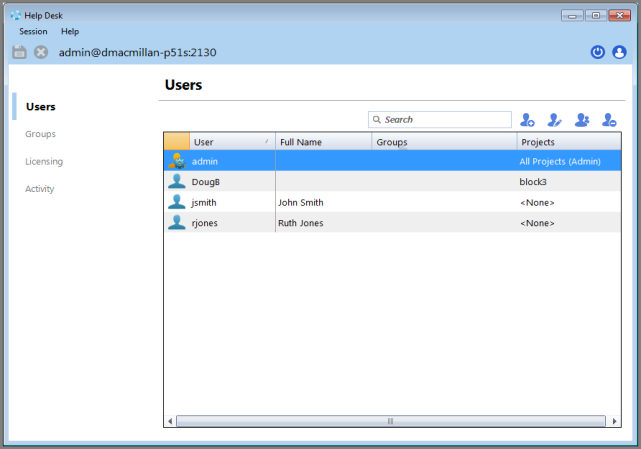Maximize the Help Desk window

pyautogui.click(x=596, y=16)
